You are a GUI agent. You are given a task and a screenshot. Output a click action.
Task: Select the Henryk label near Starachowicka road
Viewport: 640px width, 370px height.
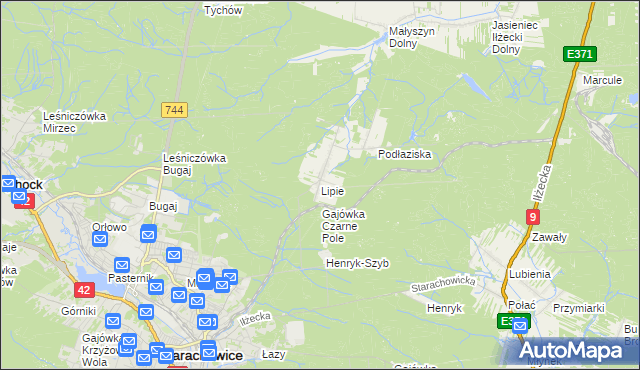(x=444, y=308)
